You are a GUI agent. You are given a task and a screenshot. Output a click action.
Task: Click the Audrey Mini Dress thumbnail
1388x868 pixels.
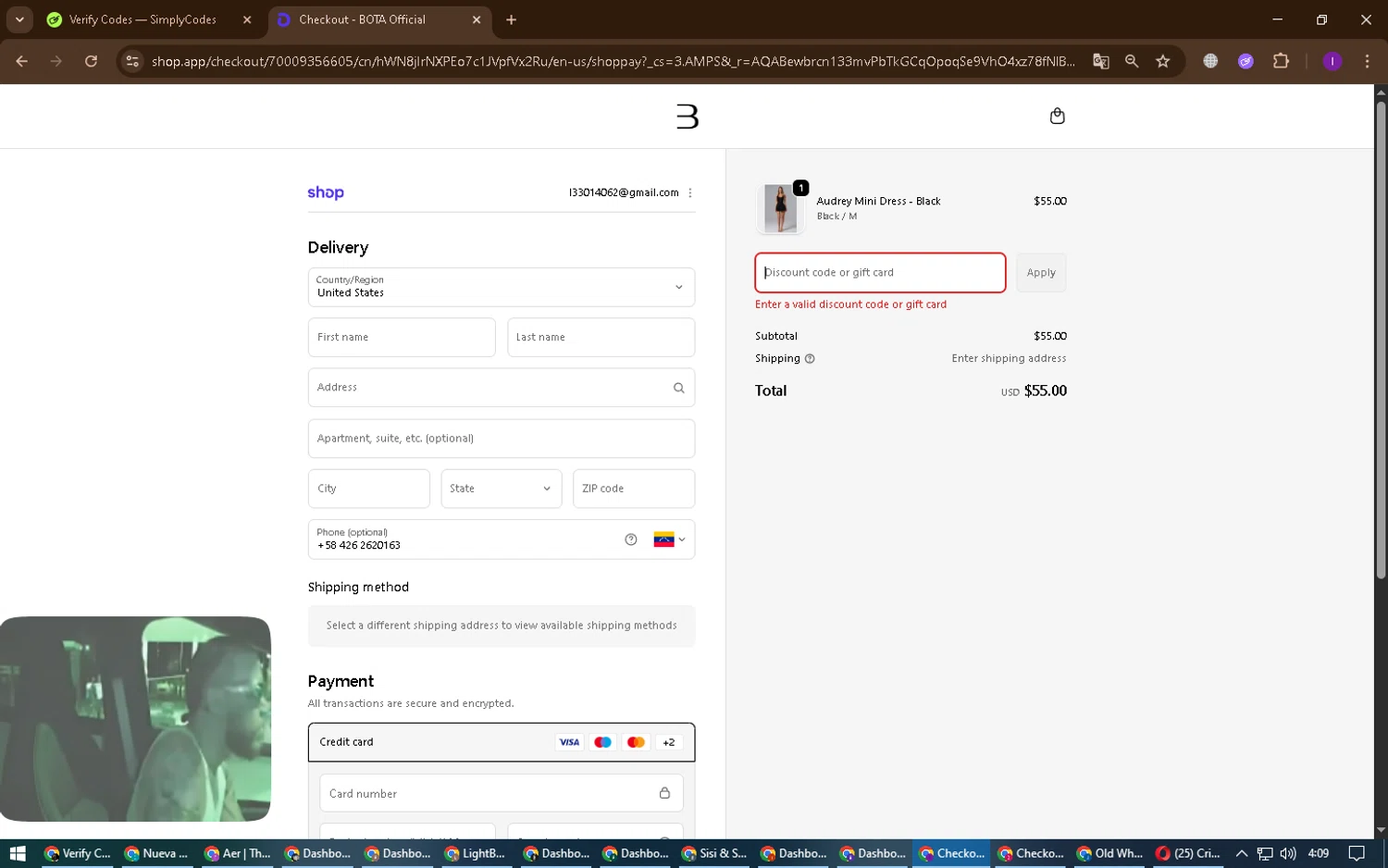(x=780, y=208)
